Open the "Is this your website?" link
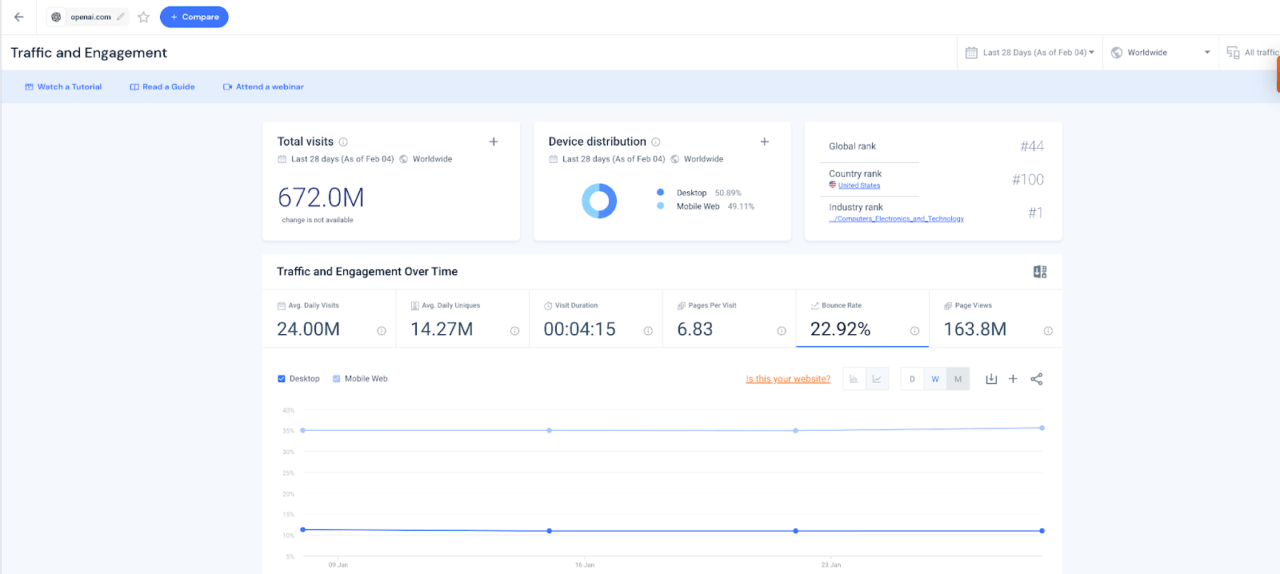1280x574 pixels. [x=788, y=379]
